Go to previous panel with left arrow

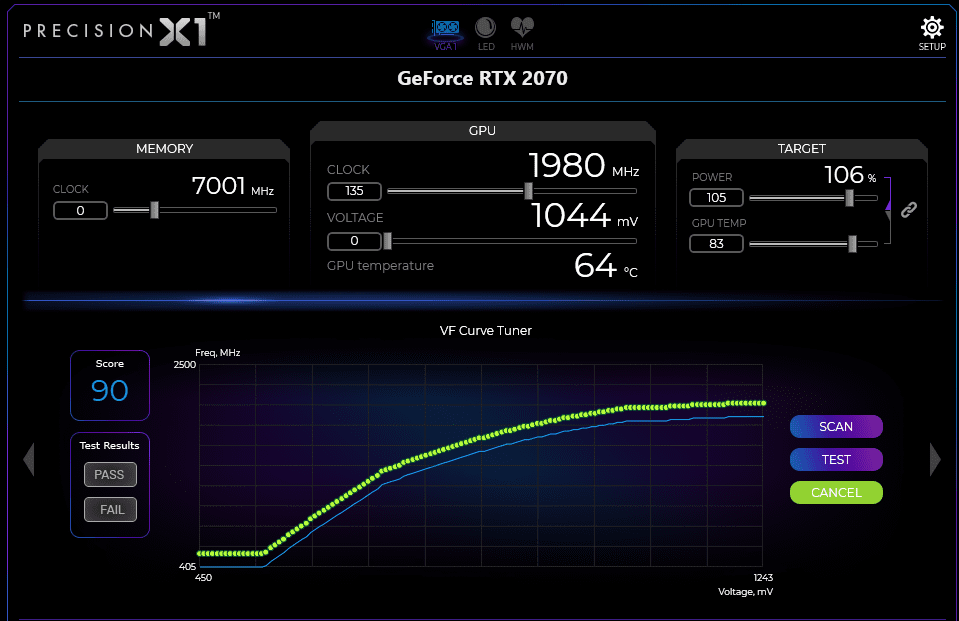29,459
